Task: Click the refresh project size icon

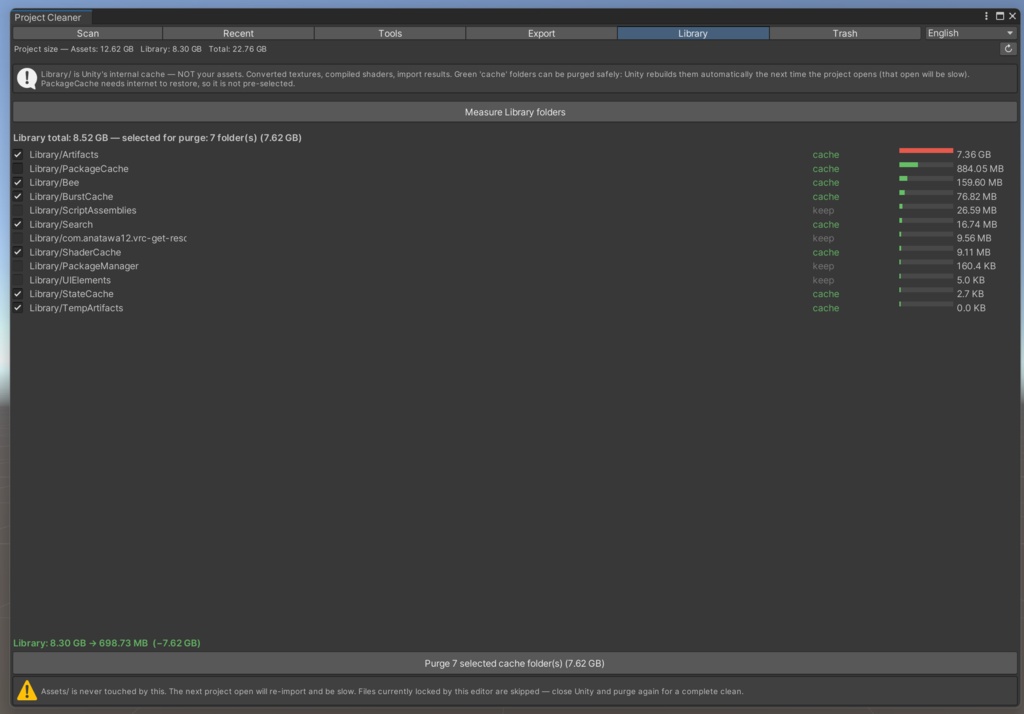Action: [1008, 49]
